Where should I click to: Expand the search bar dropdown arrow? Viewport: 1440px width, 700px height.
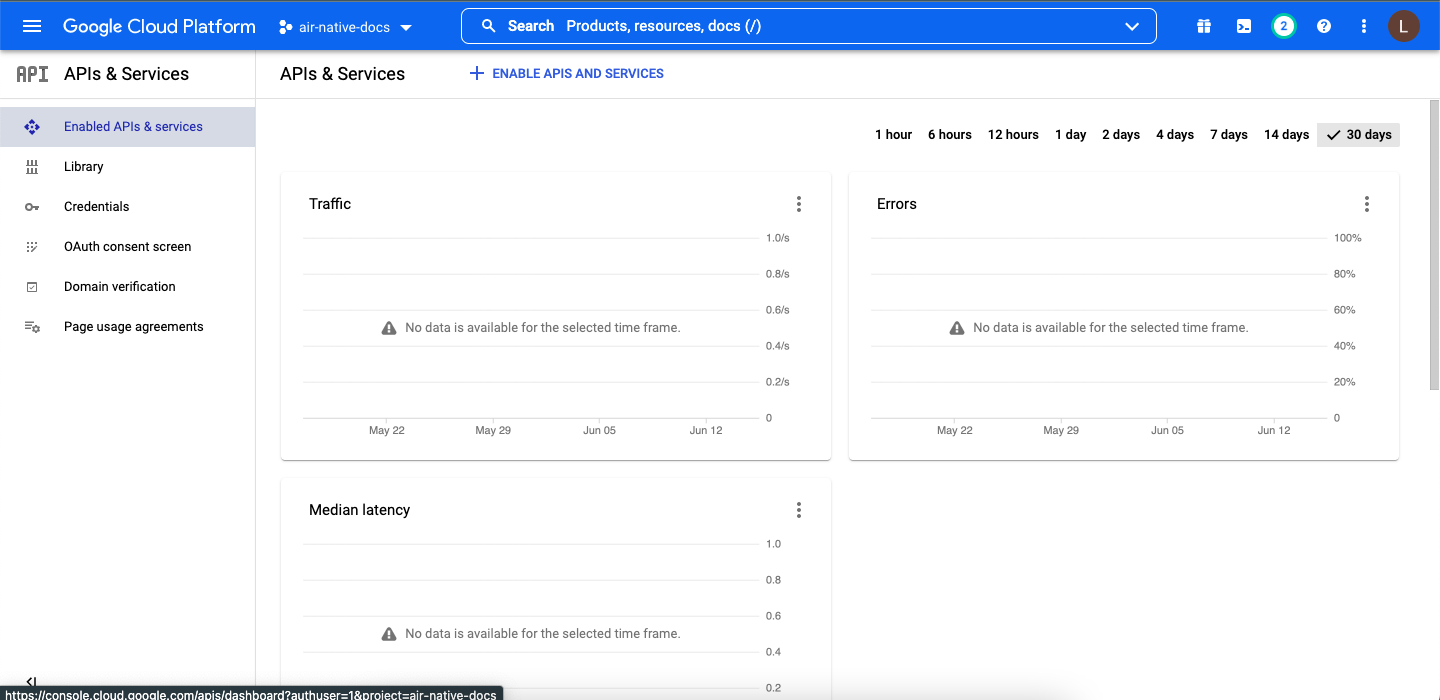click(1132, 26)
